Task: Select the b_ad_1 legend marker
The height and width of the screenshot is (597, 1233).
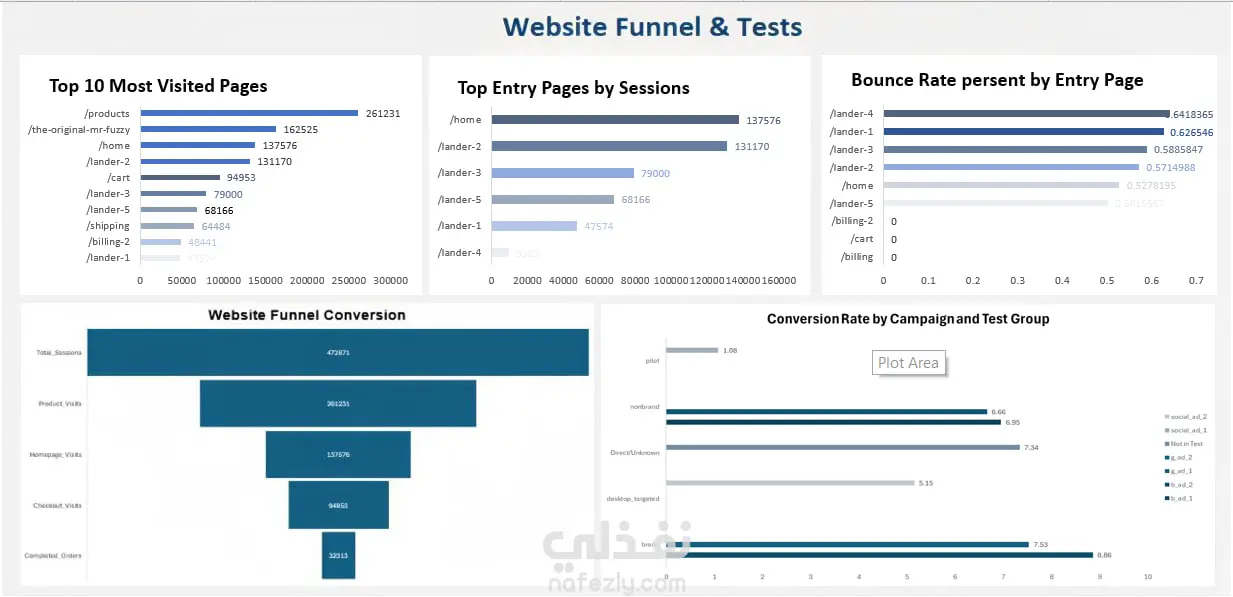Action: 1167,498
